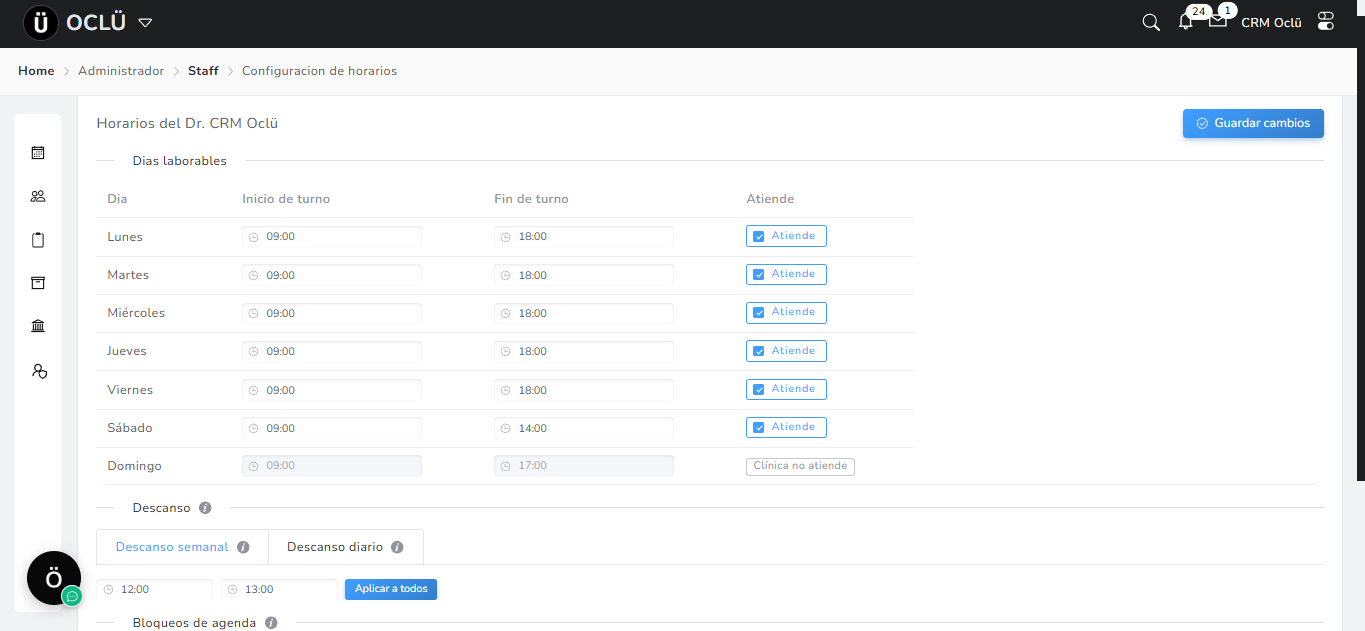Click Miércoles start time field
Screen dimensions: 1365x631
[x=332, y=313]
